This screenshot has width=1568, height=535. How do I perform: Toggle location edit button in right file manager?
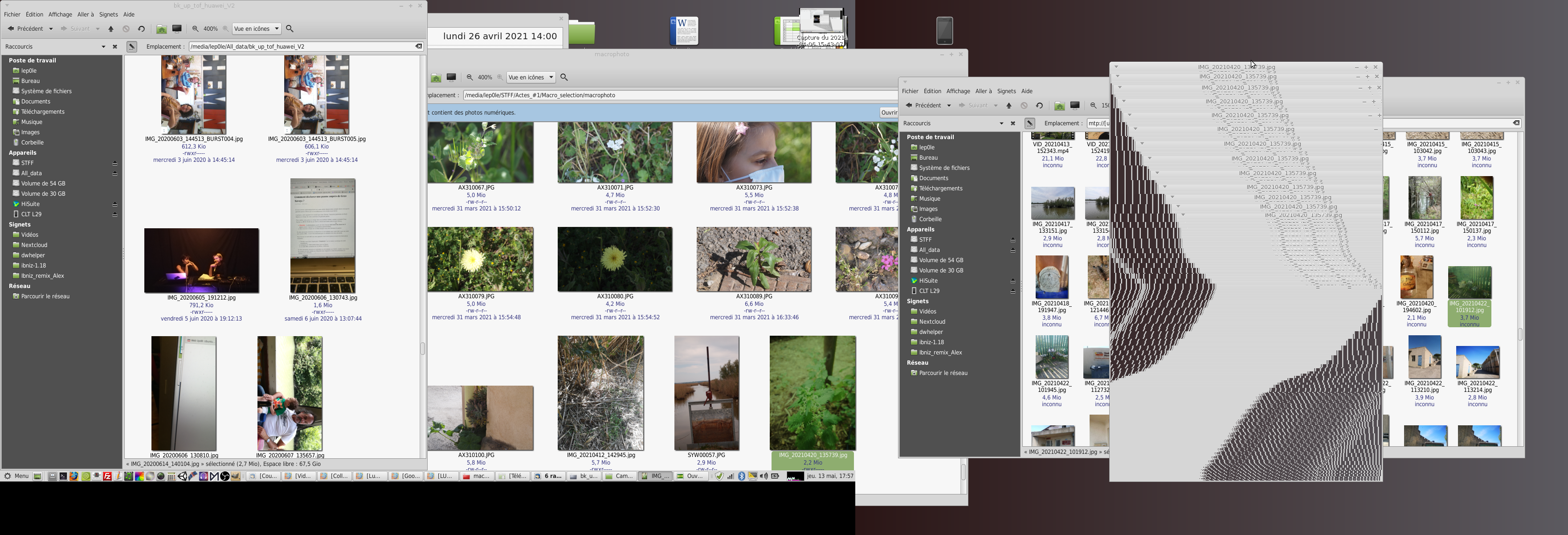(x=1030, y=123)
